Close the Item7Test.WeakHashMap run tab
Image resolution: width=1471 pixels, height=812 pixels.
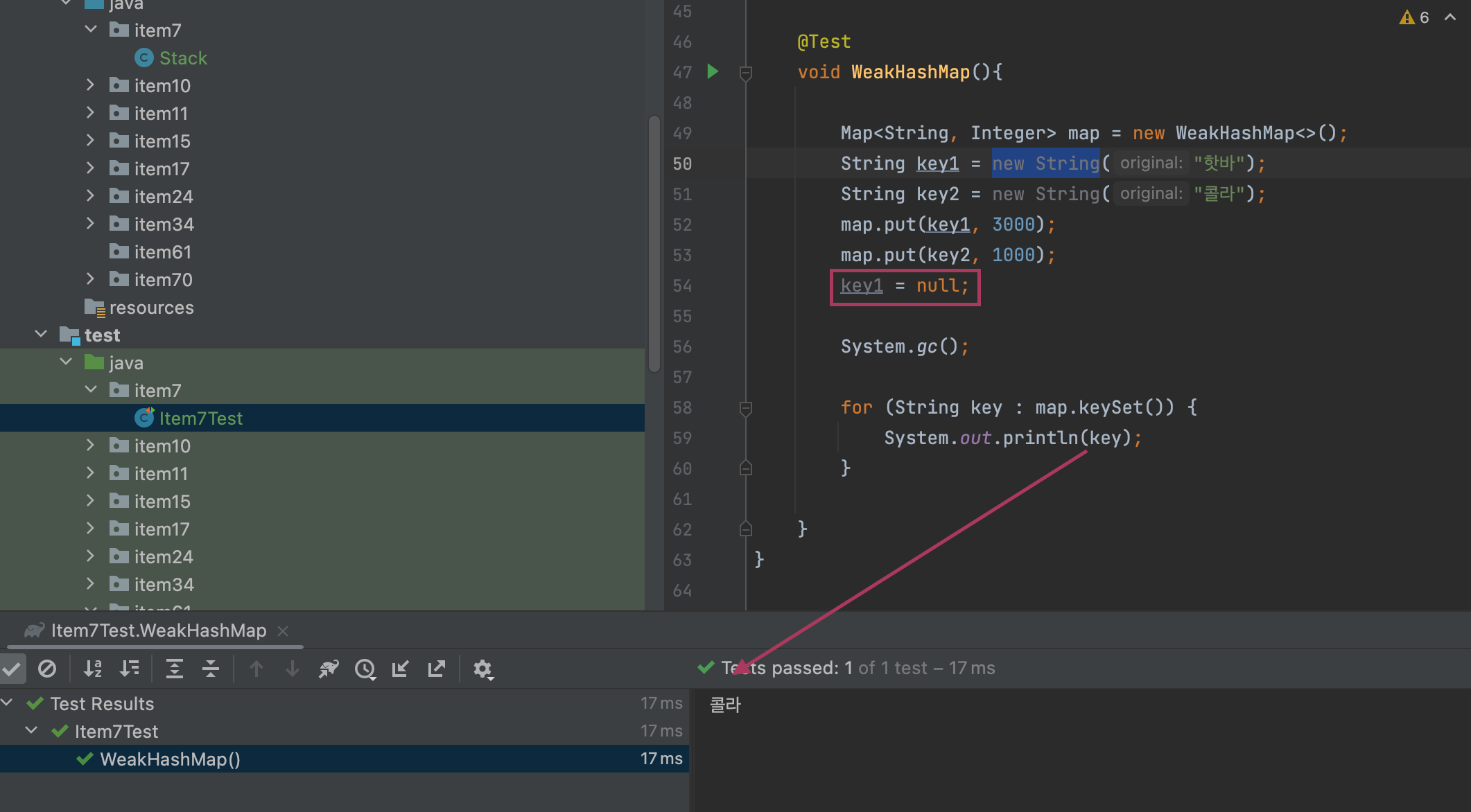click(283, 630)
